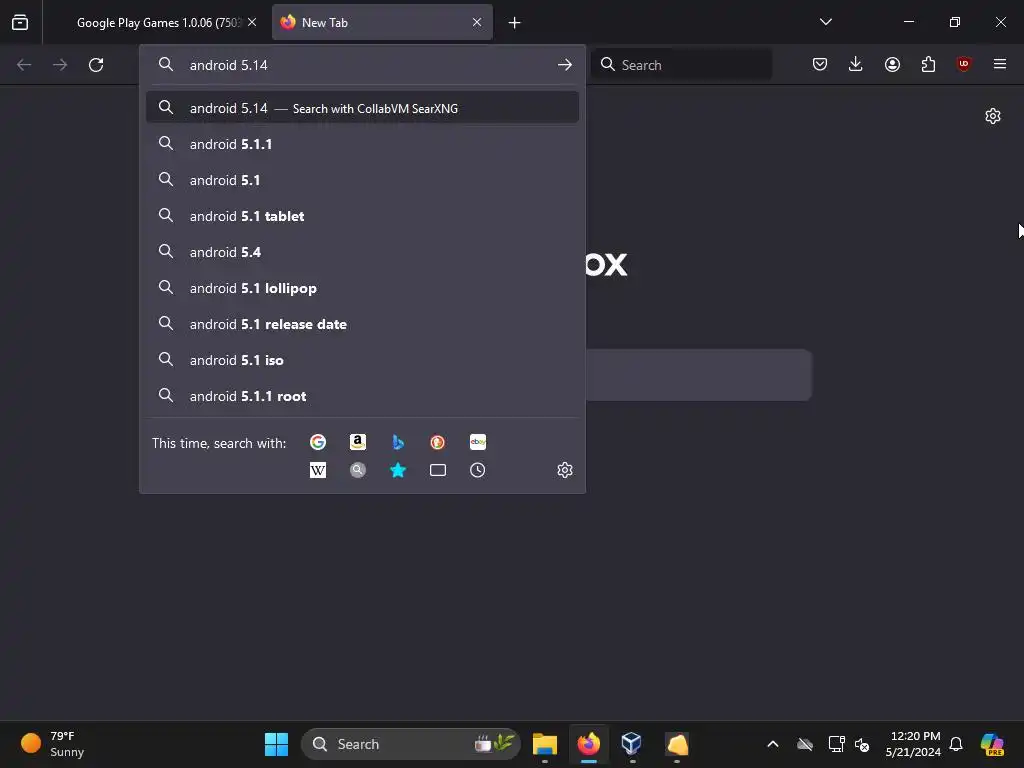Select the New Tab tab

pyautogui.click(x=382, y=22)
